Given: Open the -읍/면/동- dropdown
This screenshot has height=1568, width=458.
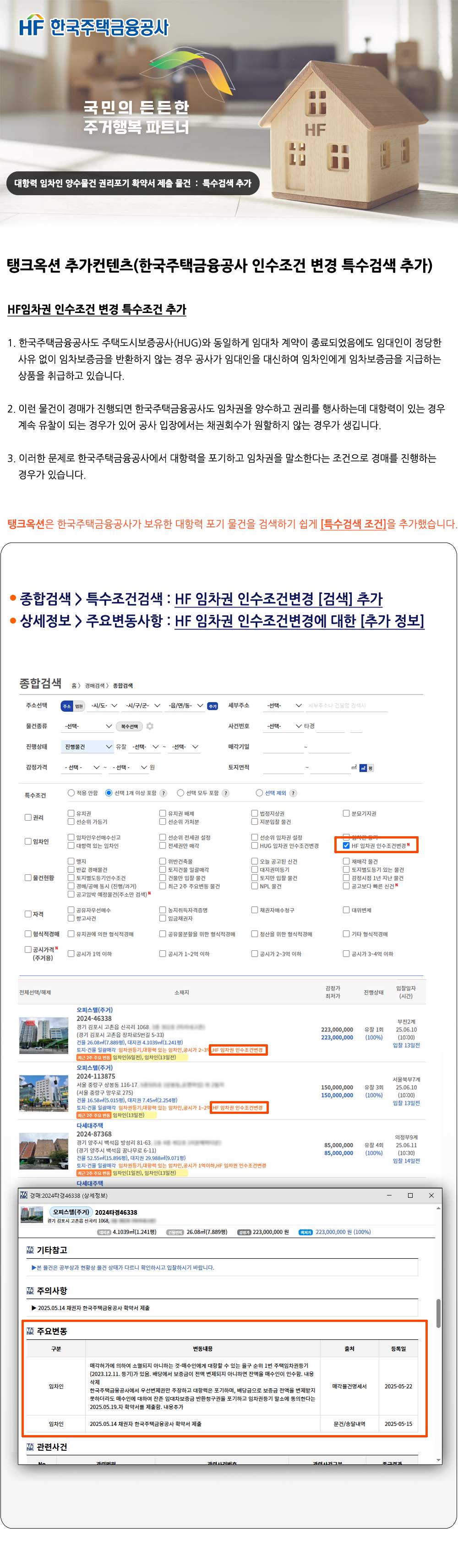Looking at the screenshot, I should point(185,706).
